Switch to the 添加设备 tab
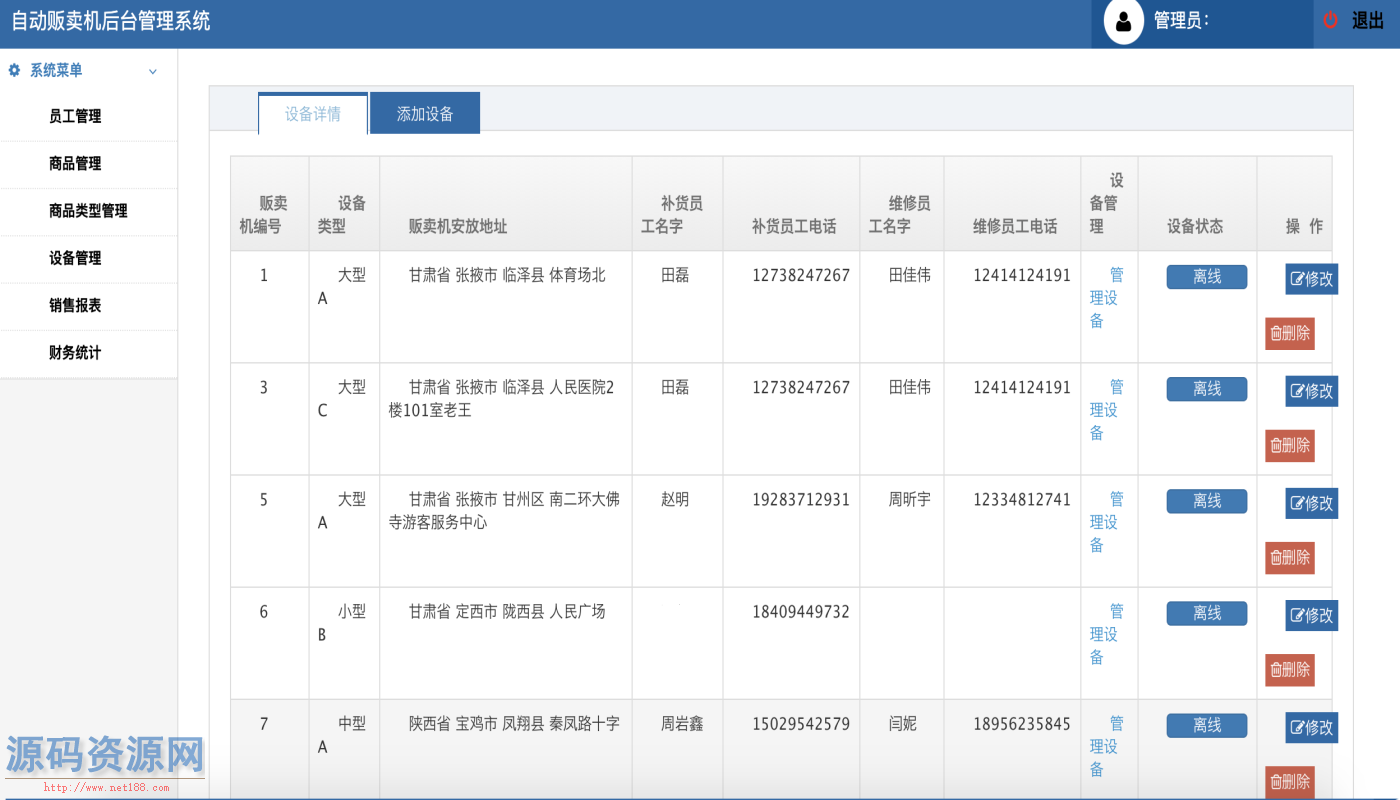This screenshot has height=800, width=1400. pos(425,114)
